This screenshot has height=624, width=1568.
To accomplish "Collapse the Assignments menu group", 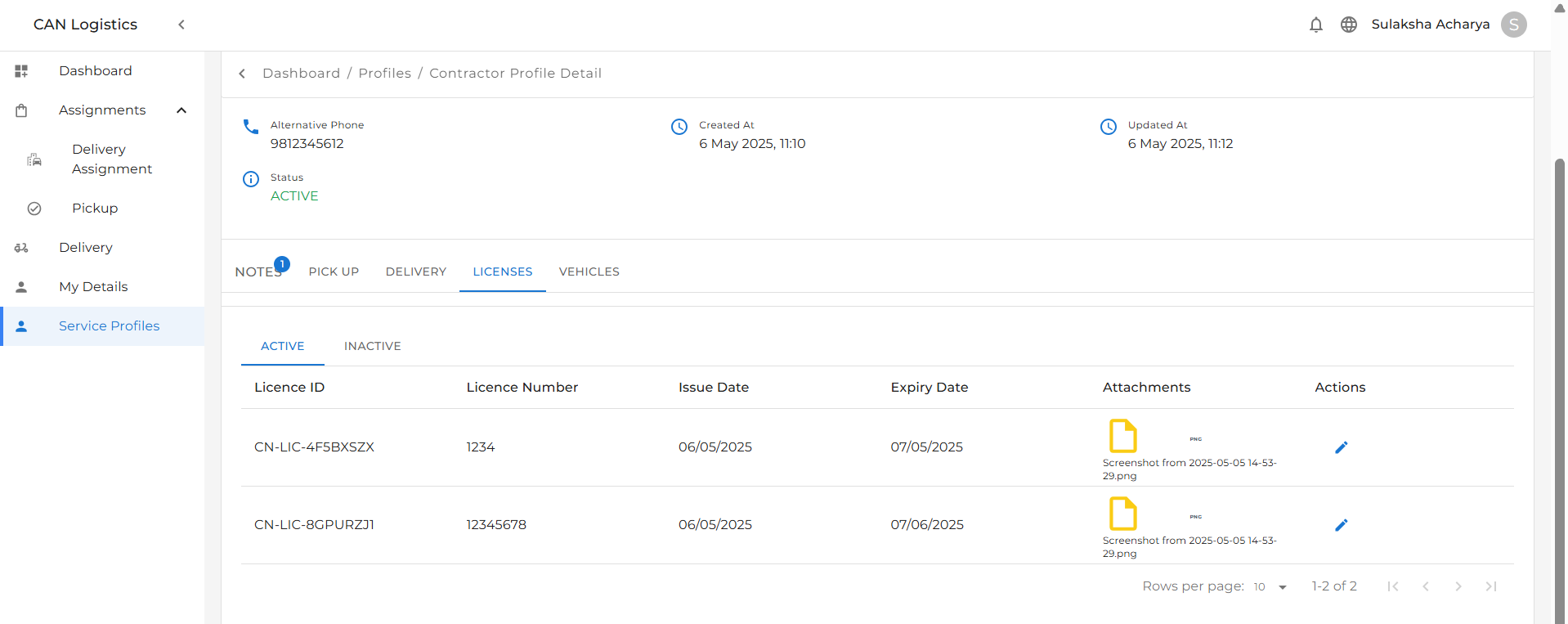I will 181,110.
